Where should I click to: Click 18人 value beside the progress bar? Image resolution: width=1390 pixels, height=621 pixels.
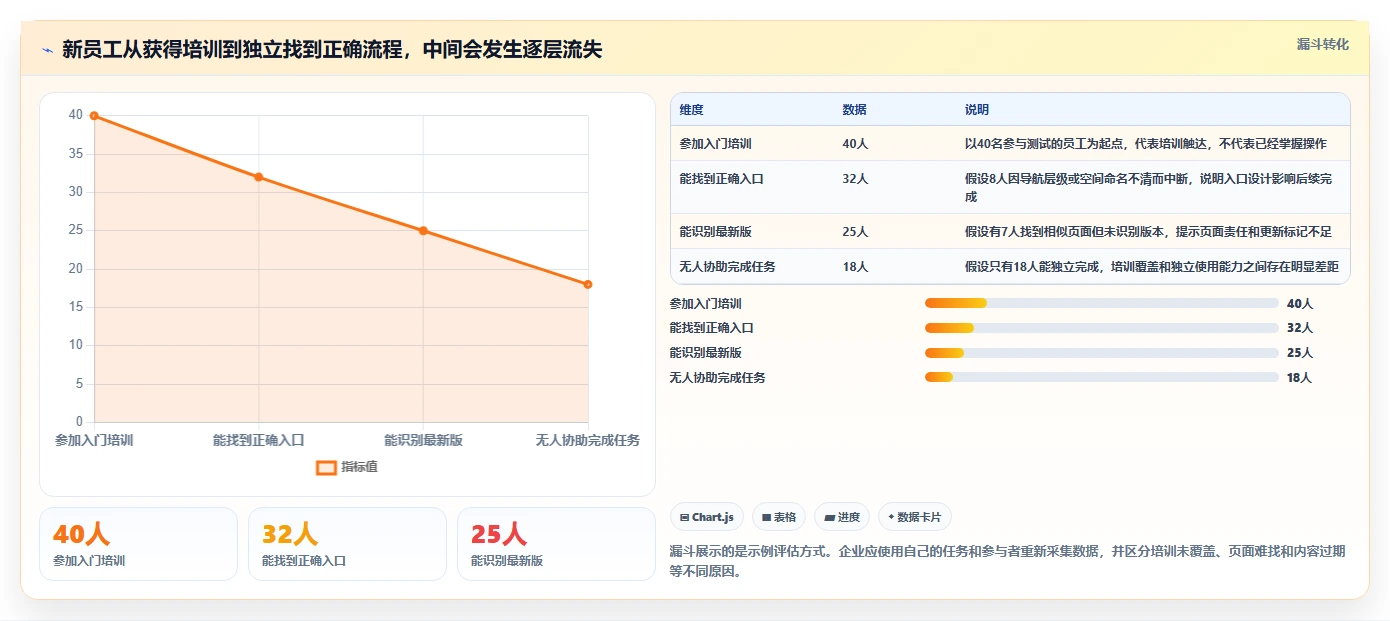[x=1299, y=378]
